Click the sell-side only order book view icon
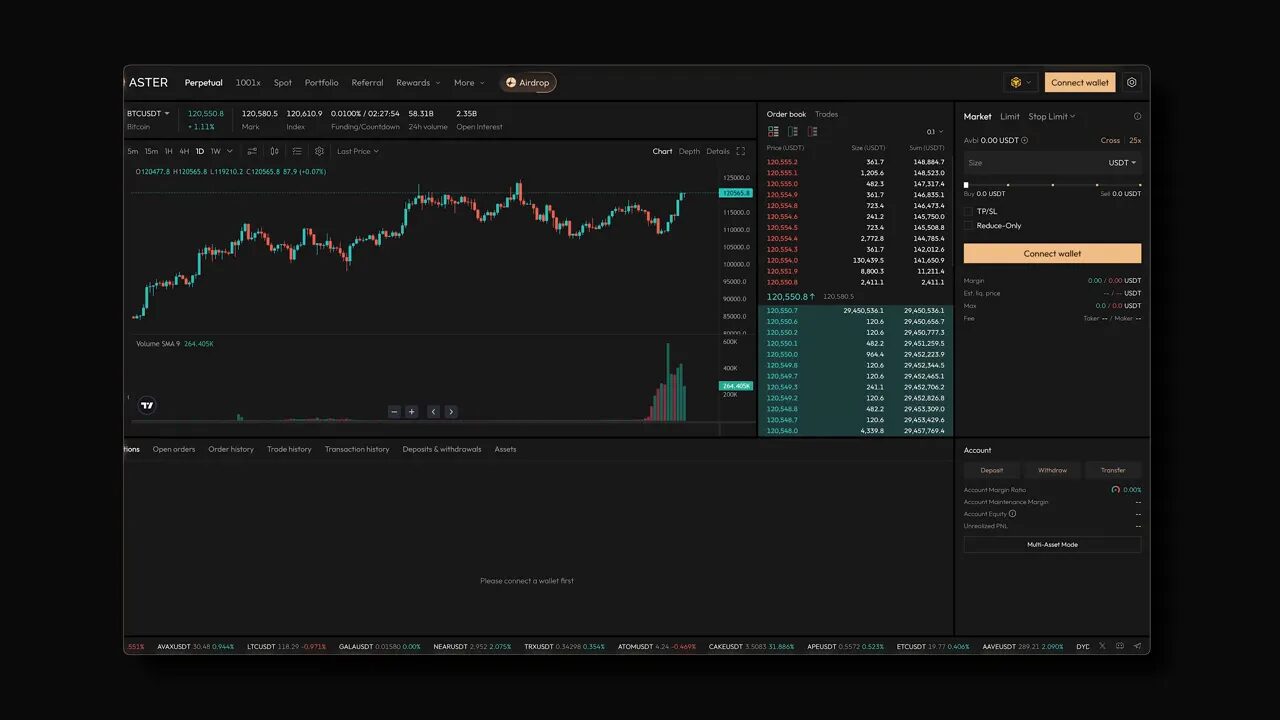Viewport: 1280px width, 720px height. pos(813,131)
